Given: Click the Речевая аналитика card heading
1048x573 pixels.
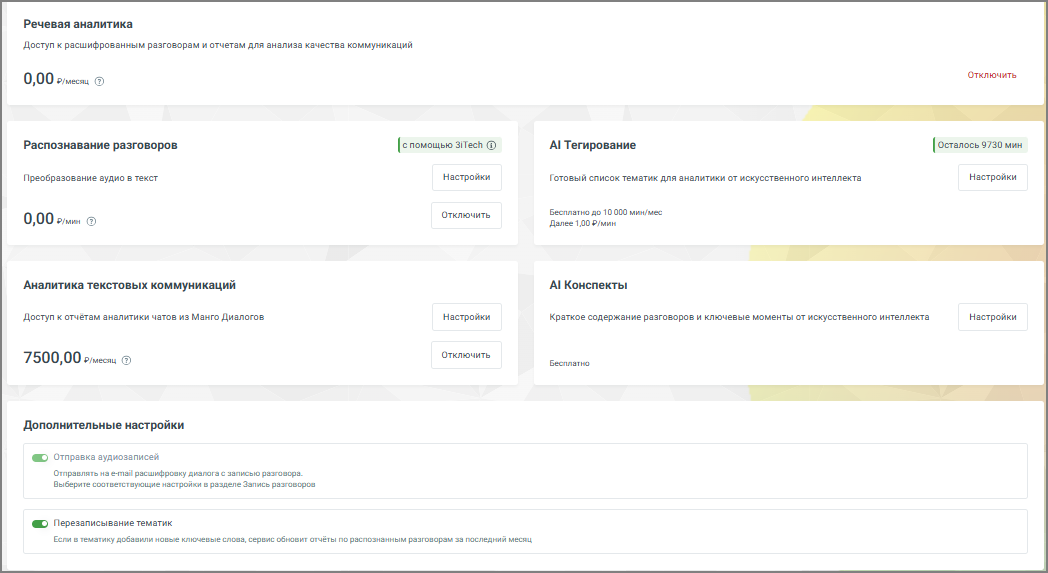Looking at the screenshot, I should (x=78, y=23).
